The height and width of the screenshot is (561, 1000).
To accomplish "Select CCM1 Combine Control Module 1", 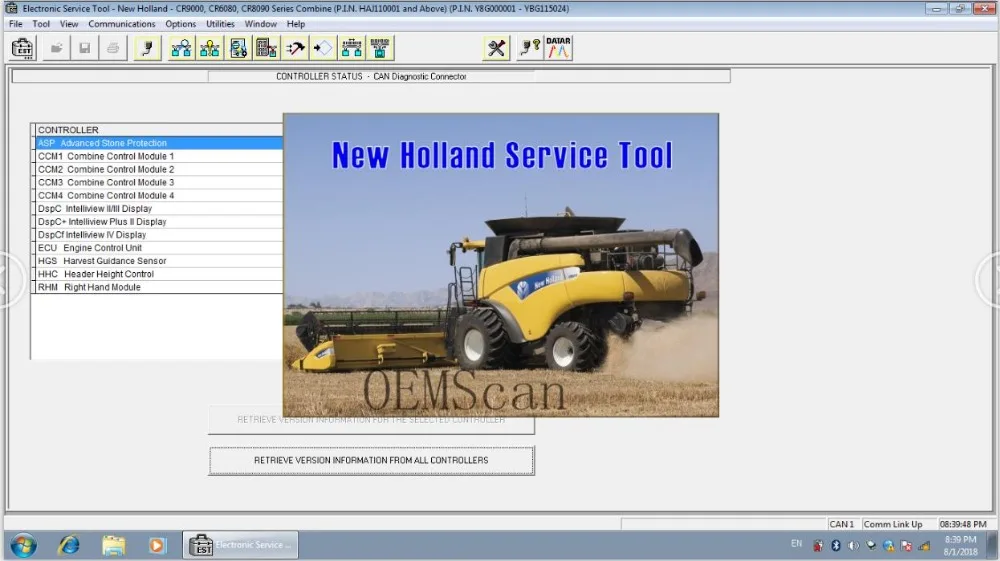I will point(159,156).
